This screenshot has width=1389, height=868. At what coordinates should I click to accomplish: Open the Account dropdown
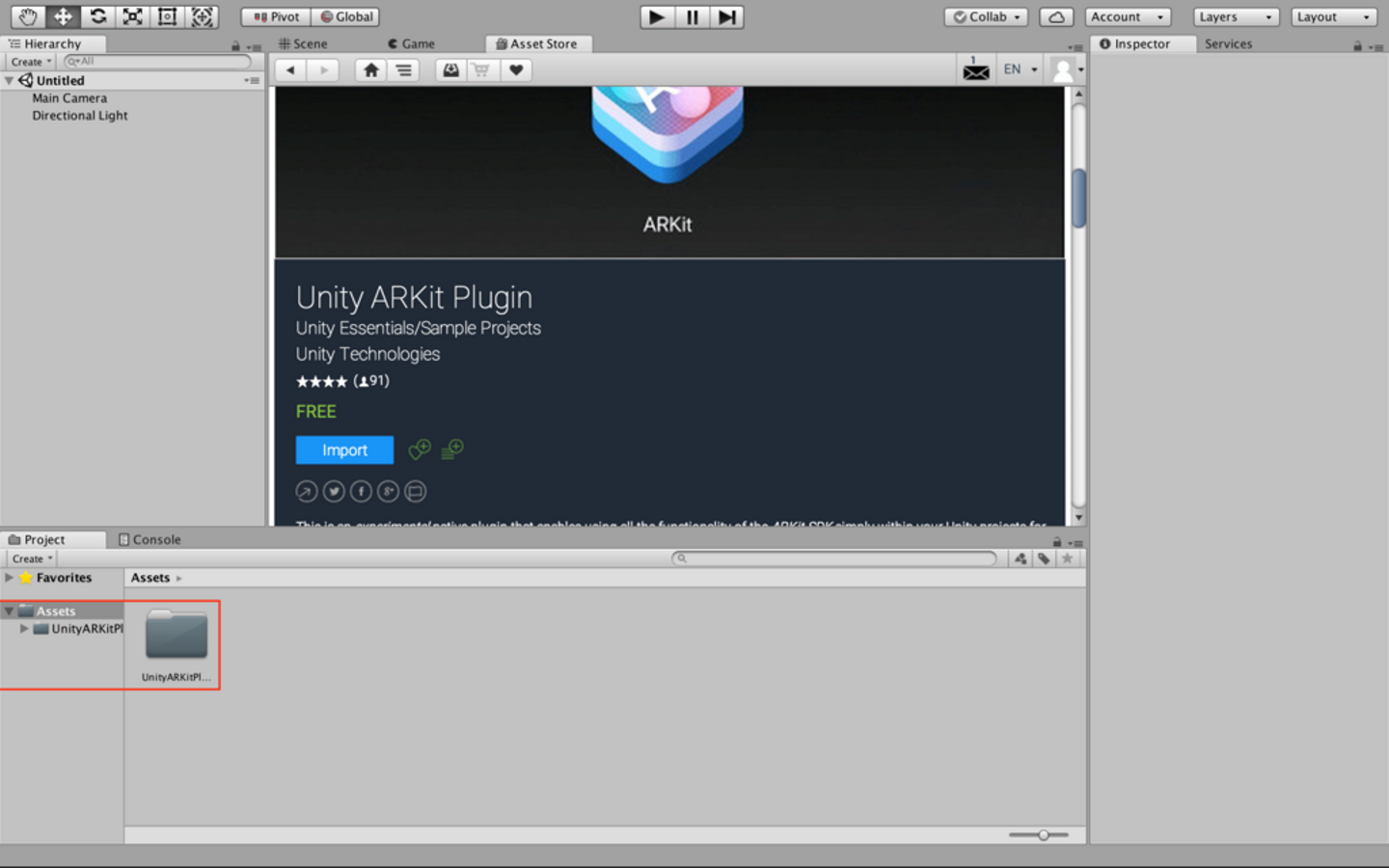1127,16
